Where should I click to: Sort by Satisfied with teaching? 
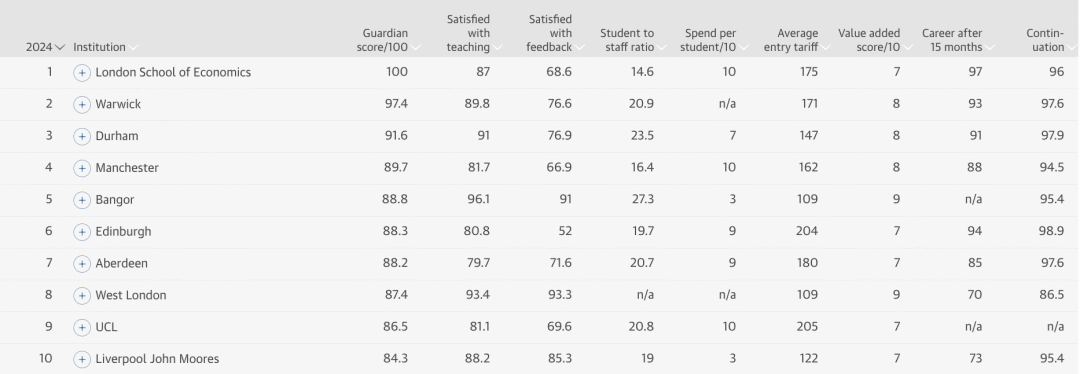coord(474,33)
